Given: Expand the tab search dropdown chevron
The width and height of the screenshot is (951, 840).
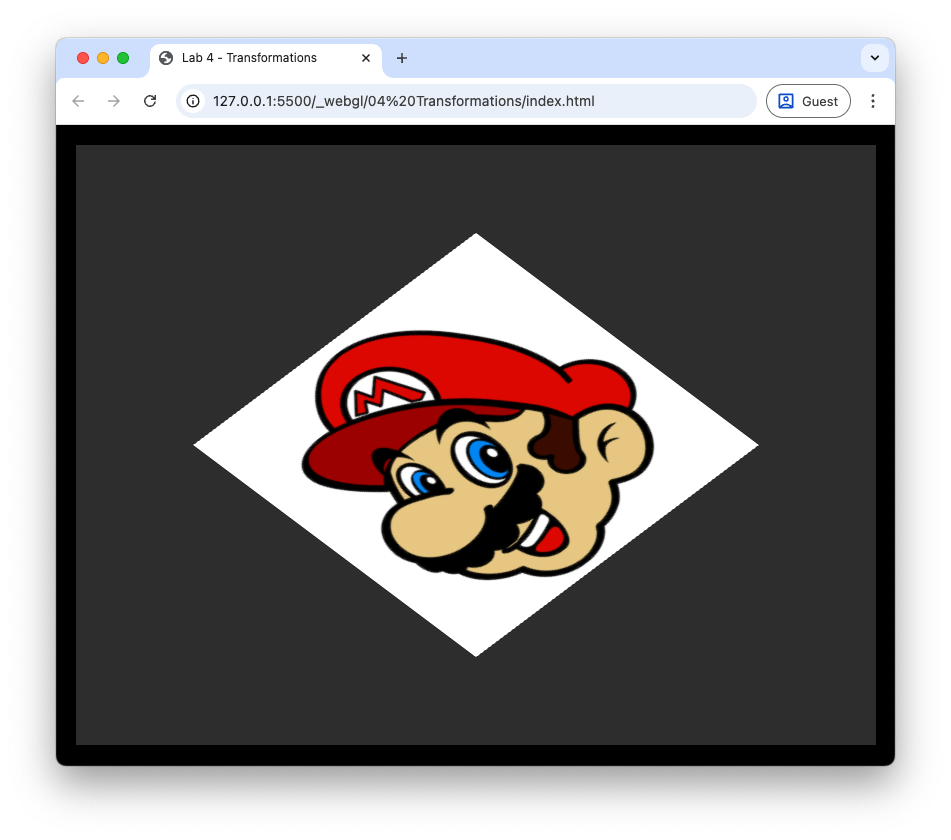Looking at the screenshot, I should point(875,58).
